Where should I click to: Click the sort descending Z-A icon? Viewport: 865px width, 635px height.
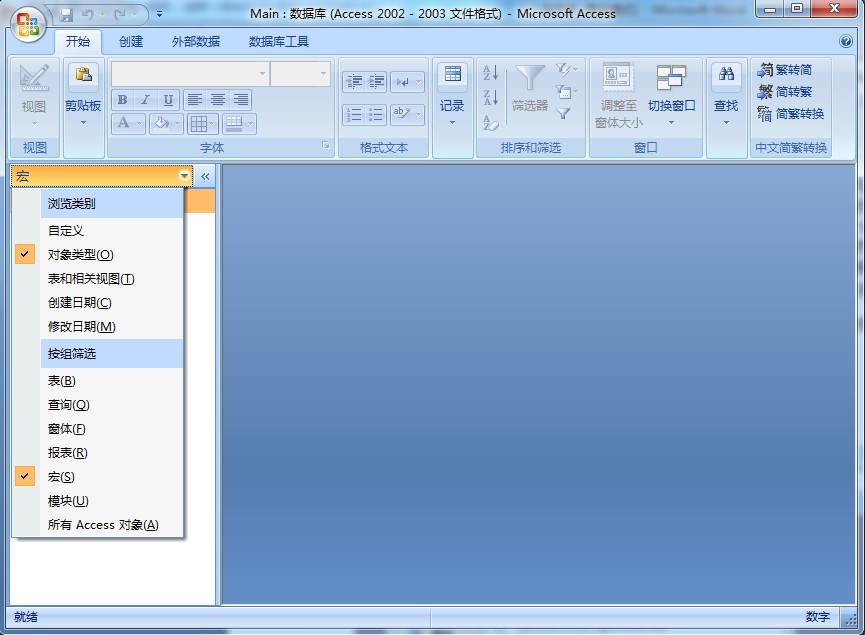point(490,97)
